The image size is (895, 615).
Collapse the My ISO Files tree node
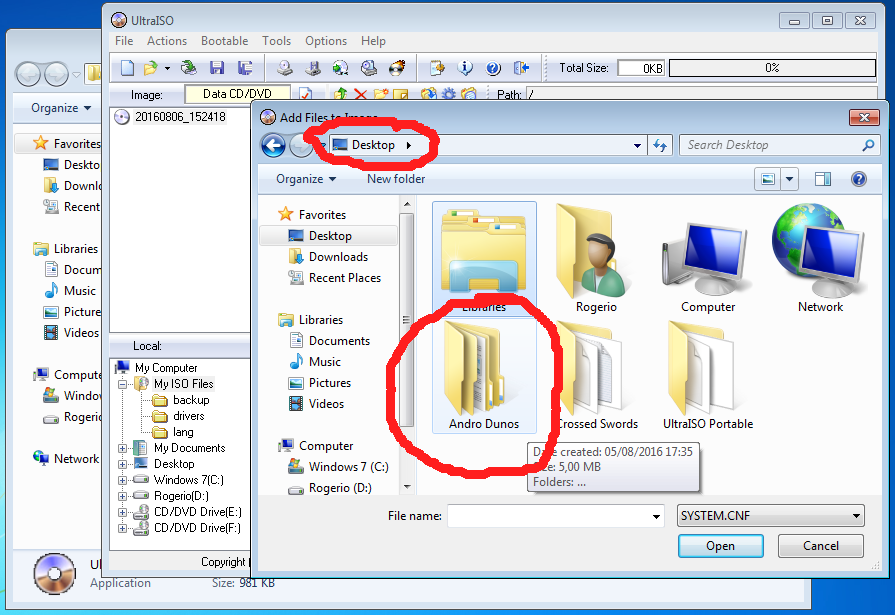(x=123, y=384)
